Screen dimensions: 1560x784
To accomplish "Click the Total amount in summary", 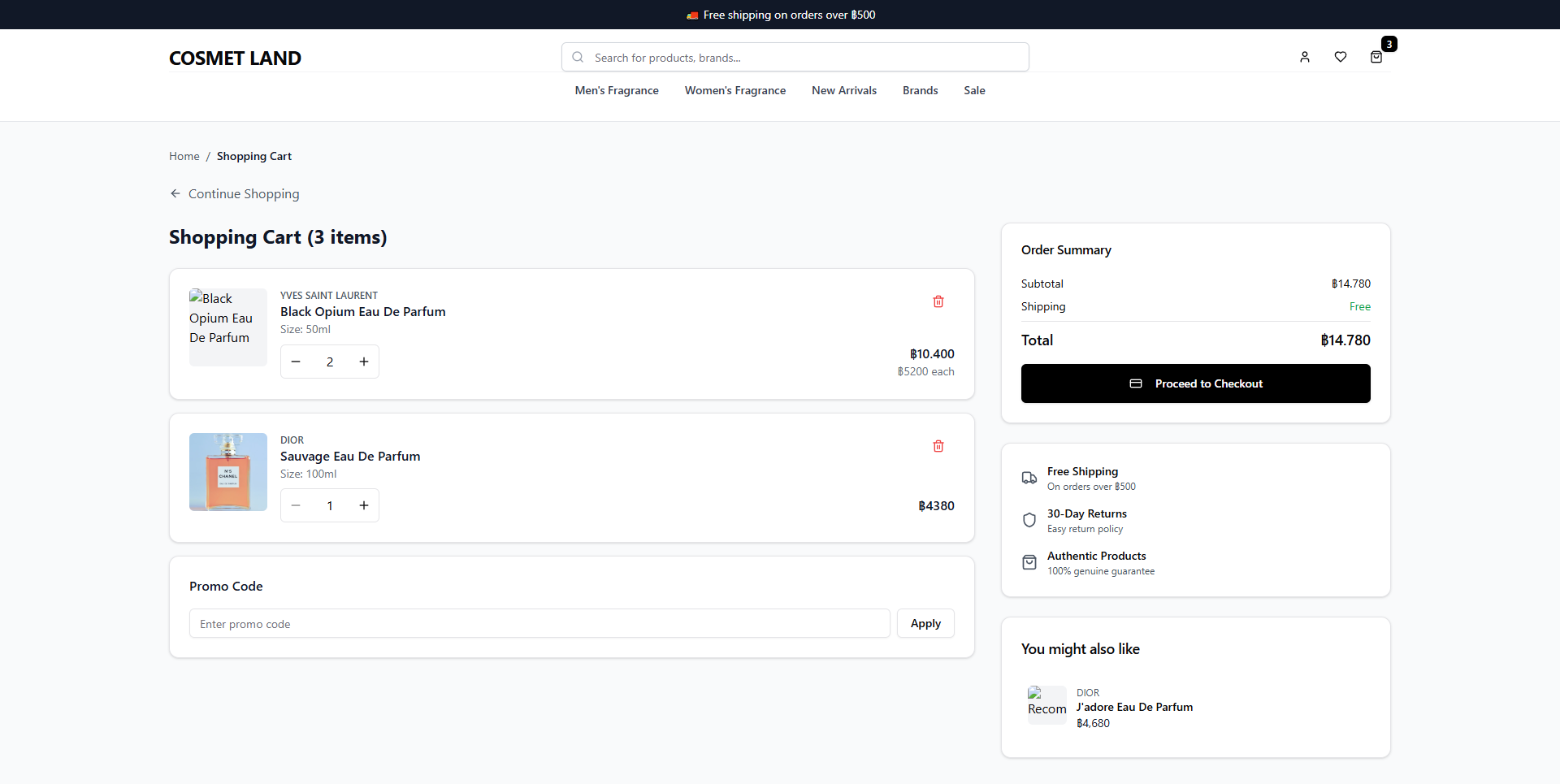I will pyautogui.click(x=1345, y=340).
